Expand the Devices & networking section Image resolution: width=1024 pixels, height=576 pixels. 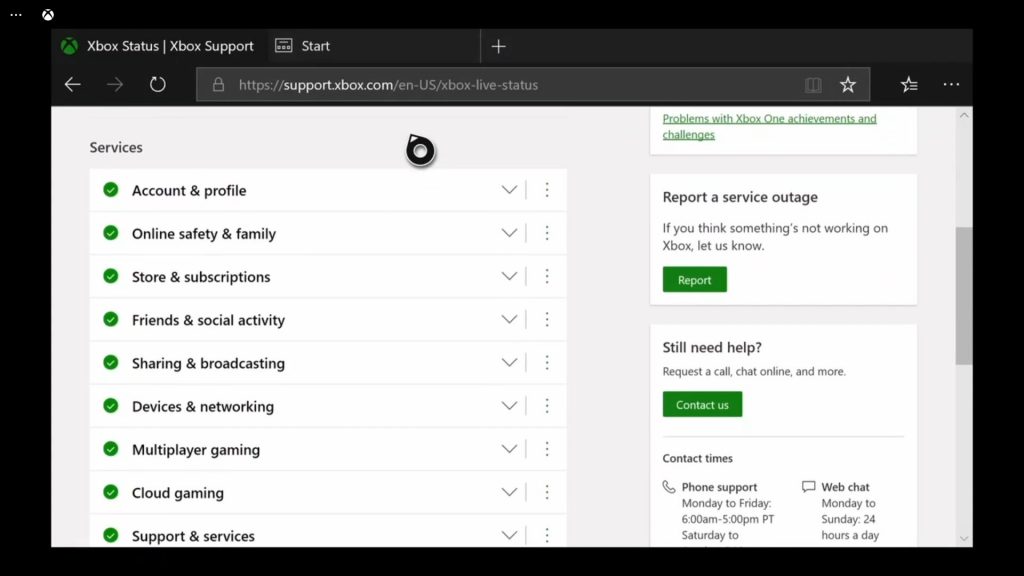click(x=509, y=406)
